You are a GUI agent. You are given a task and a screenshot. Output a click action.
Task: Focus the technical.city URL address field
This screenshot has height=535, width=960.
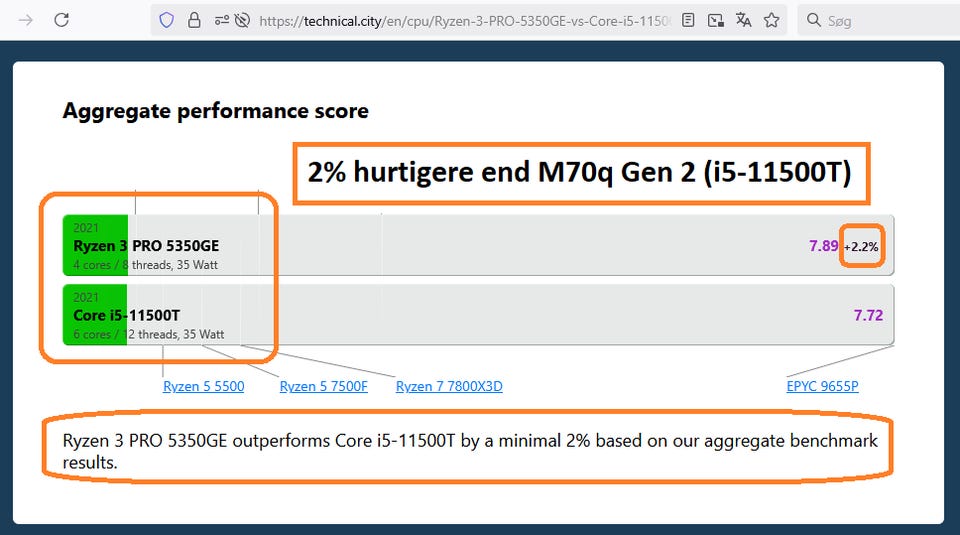click(464, 21)
